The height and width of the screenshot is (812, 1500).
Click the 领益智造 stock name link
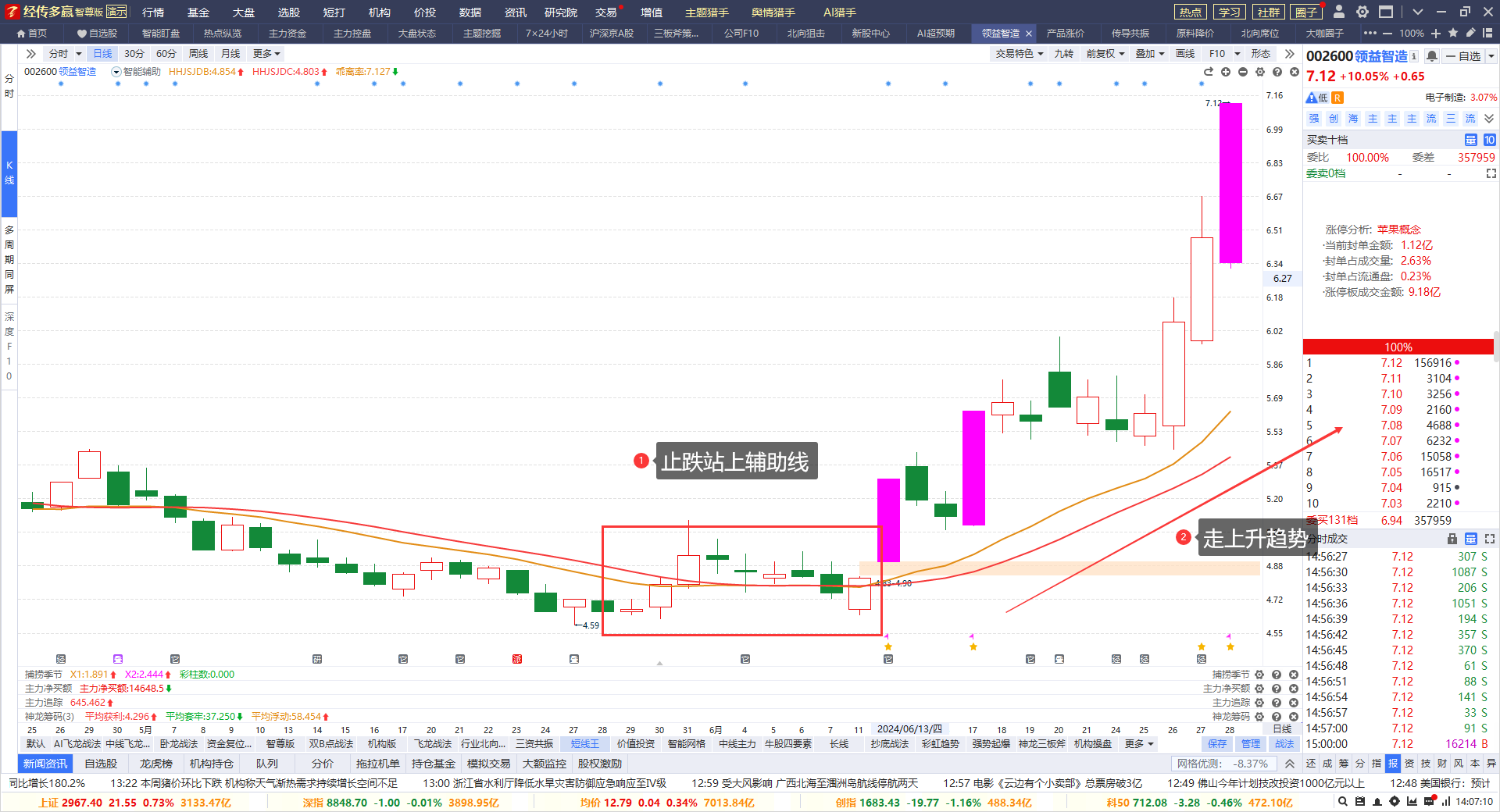coord(1380,56)
